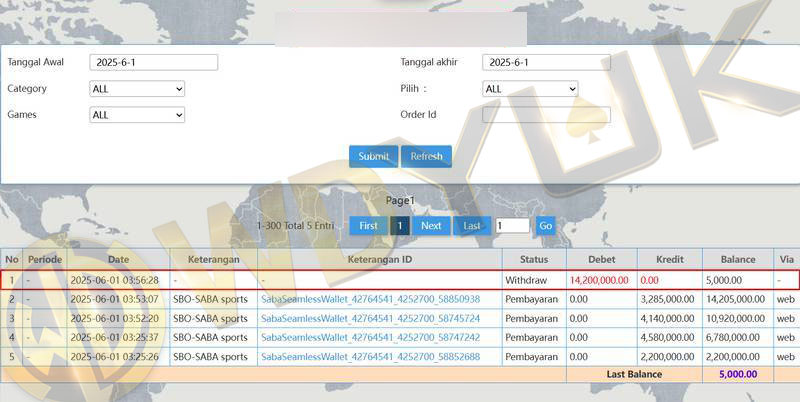Viewport: 800px width, 402px height.
Task: Open link ending 58747242
Action: click(x=370, y=337)
